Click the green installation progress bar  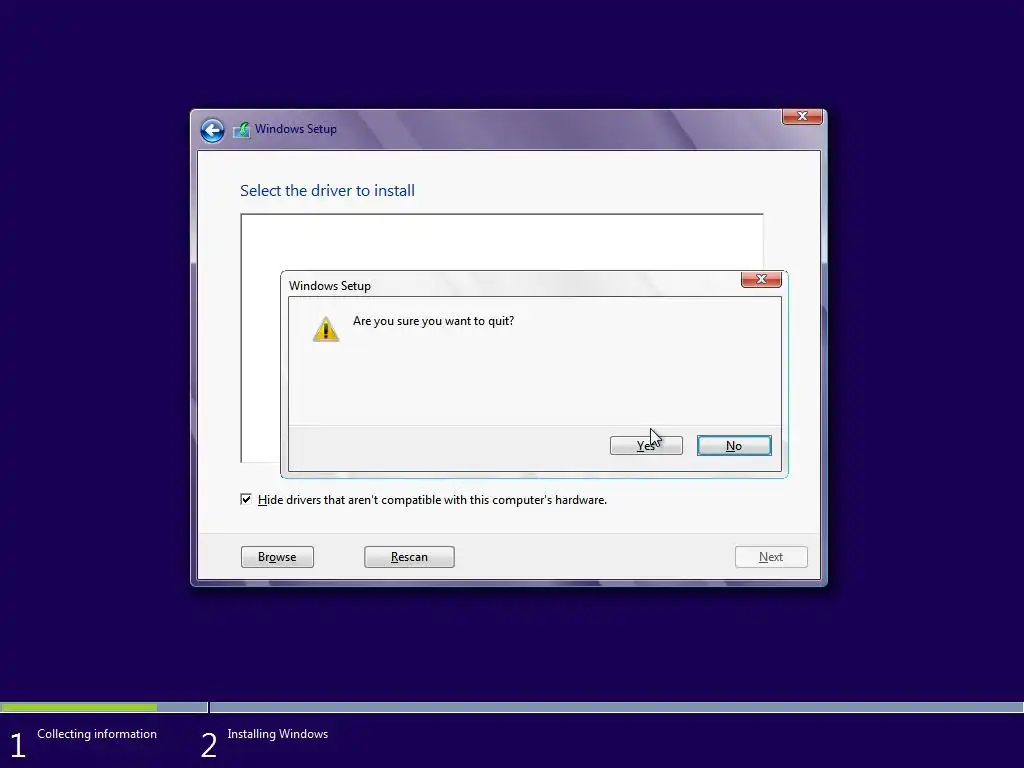(x=79, y=707)
